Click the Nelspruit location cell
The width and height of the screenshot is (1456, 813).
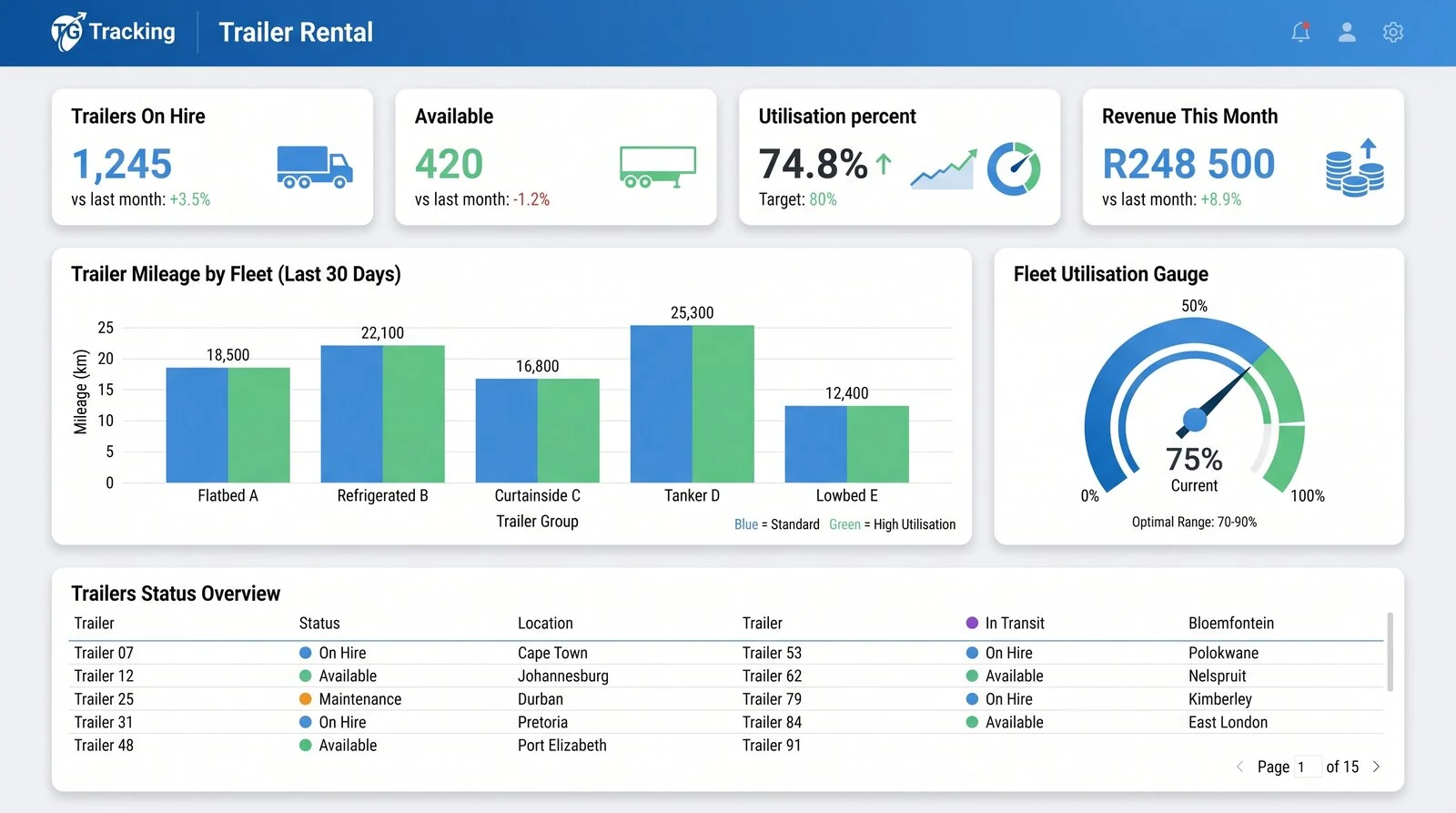(x=1217, y=676)
